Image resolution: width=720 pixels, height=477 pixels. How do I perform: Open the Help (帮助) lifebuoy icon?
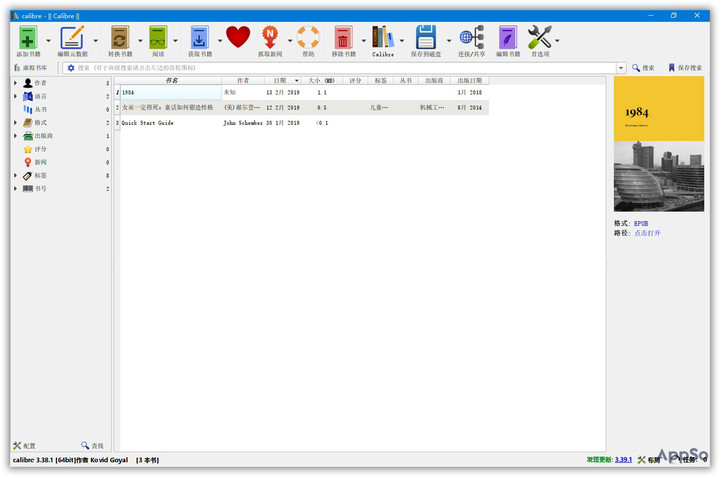pos(308,37)
